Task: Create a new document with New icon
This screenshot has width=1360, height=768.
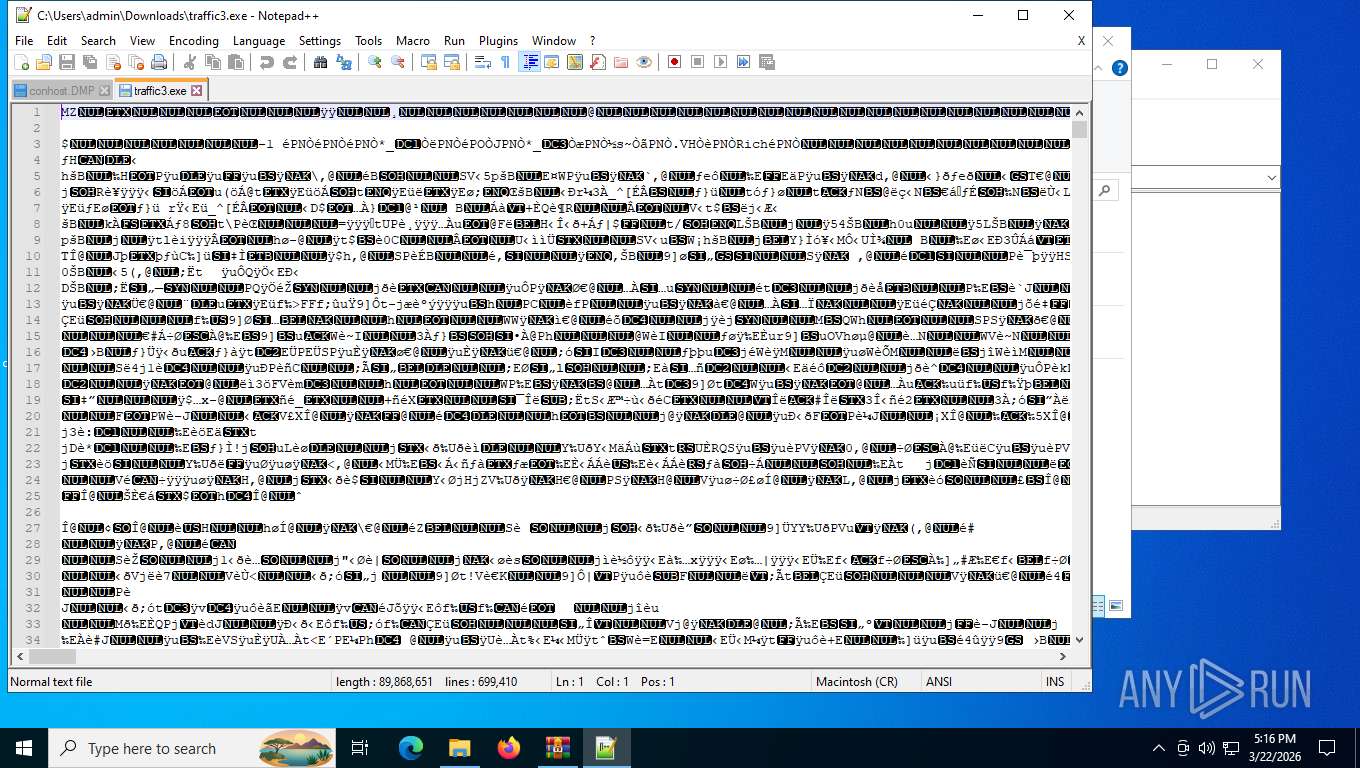Action: [x=22, y=62]
